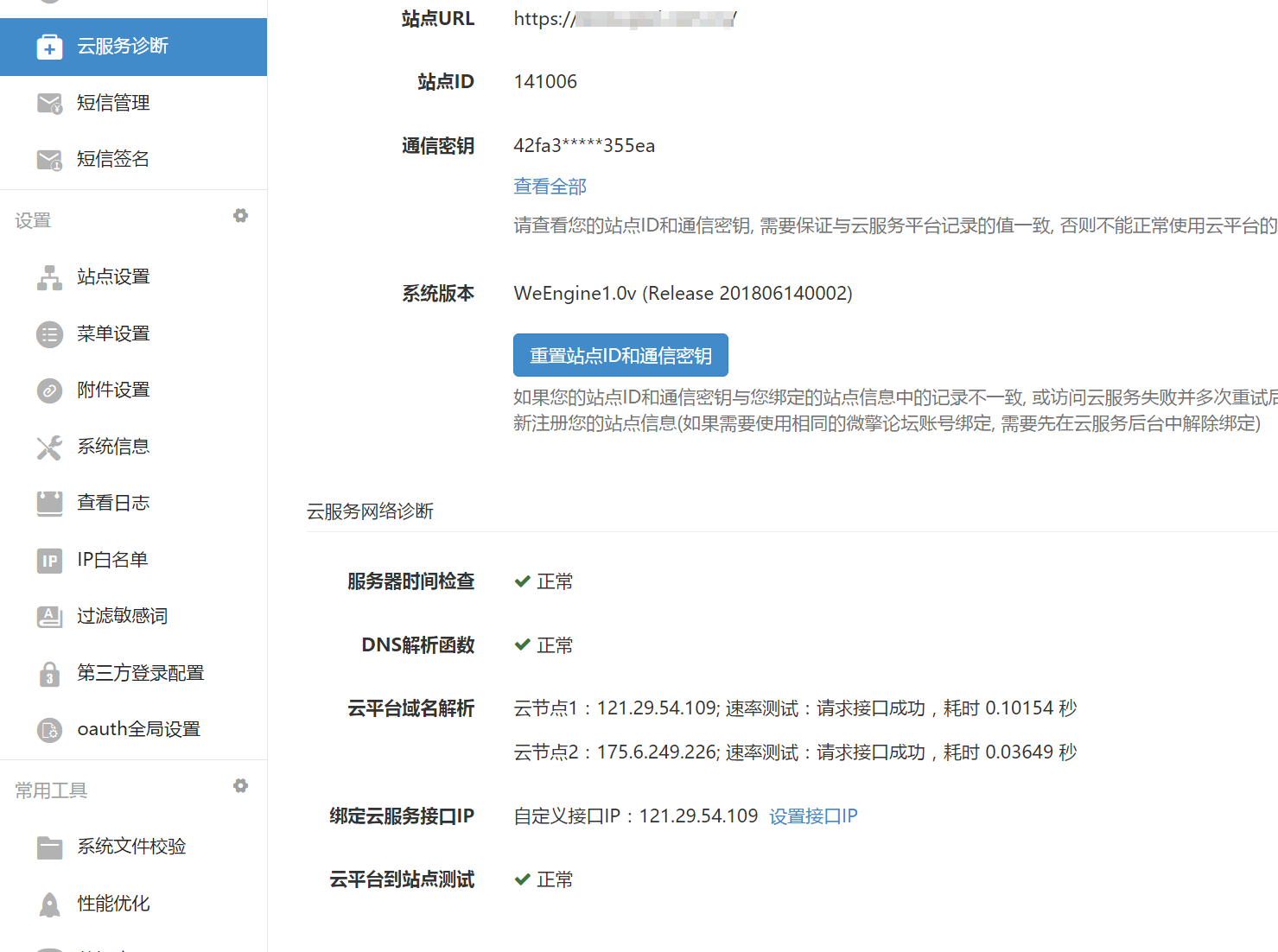Click the 查看日志 calendar icon
The image size is (1278, 952).
click(49, 504)
